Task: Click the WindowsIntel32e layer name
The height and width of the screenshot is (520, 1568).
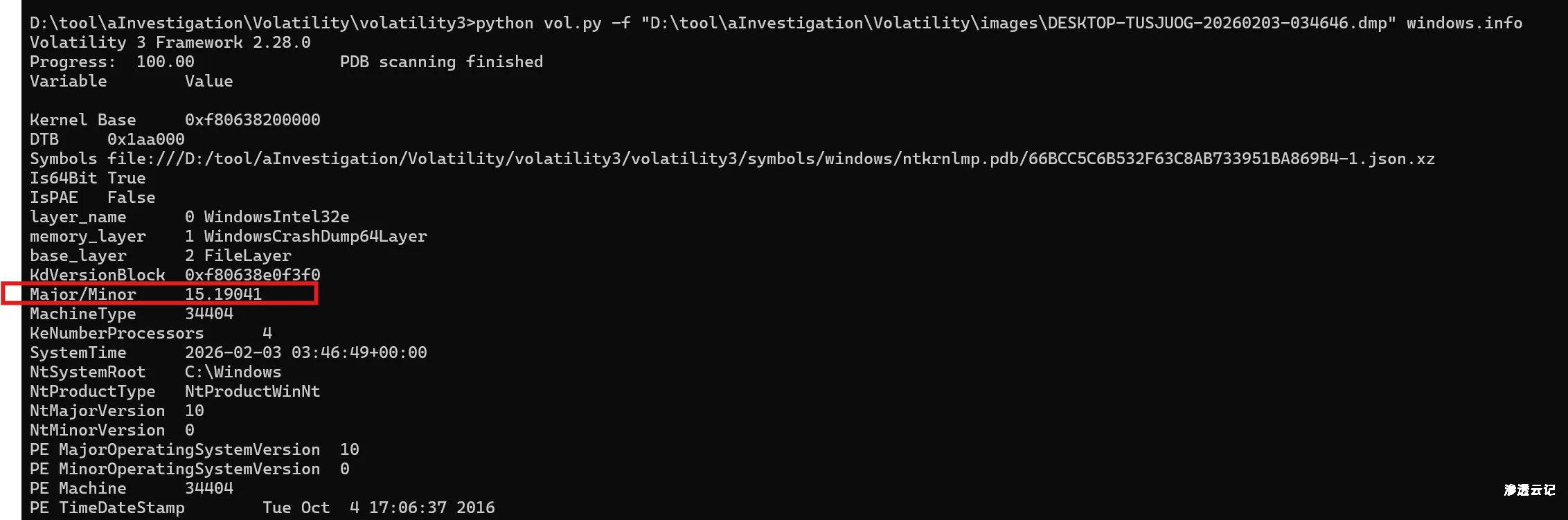Action: [276, 217]
